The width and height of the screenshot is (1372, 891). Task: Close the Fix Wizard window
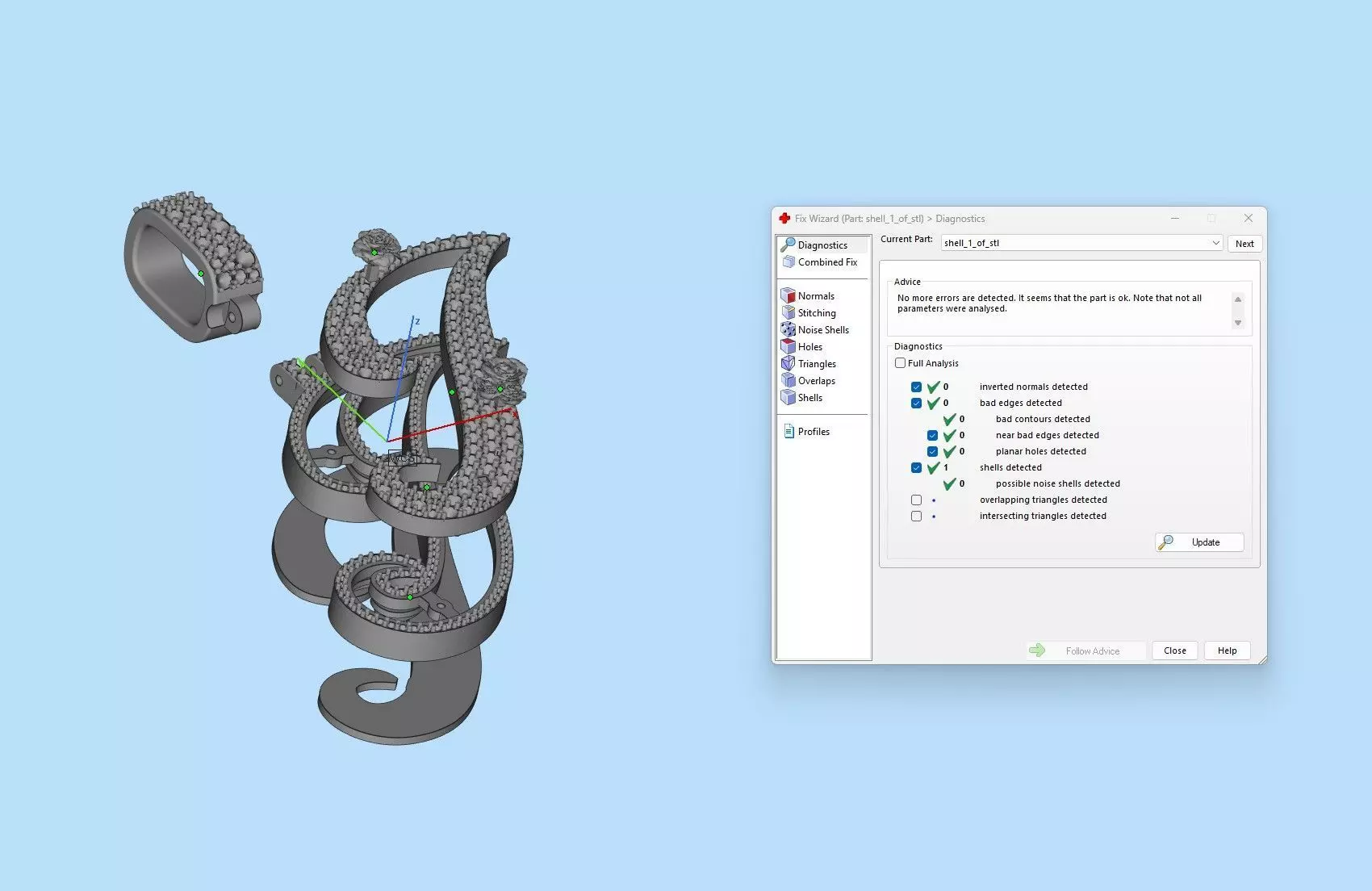tap(1248, 219)
